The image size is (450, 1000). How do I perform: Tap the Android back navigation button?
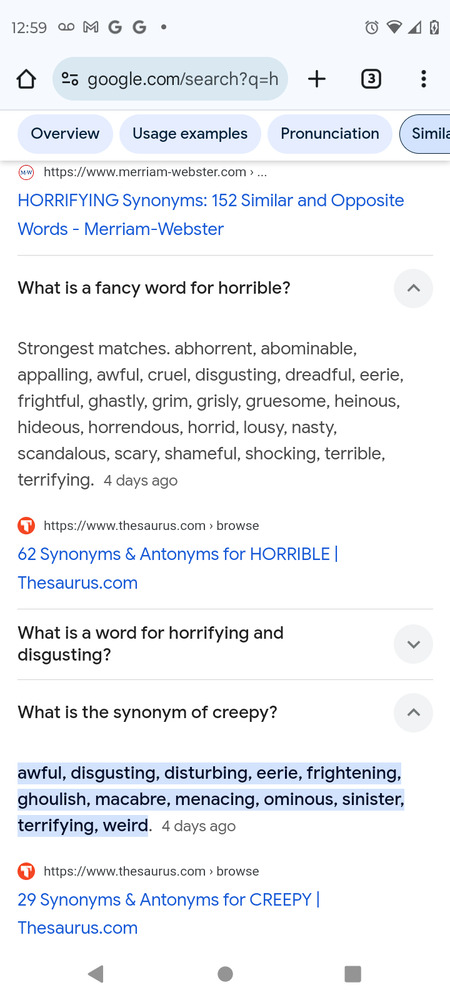pos(96,973)
